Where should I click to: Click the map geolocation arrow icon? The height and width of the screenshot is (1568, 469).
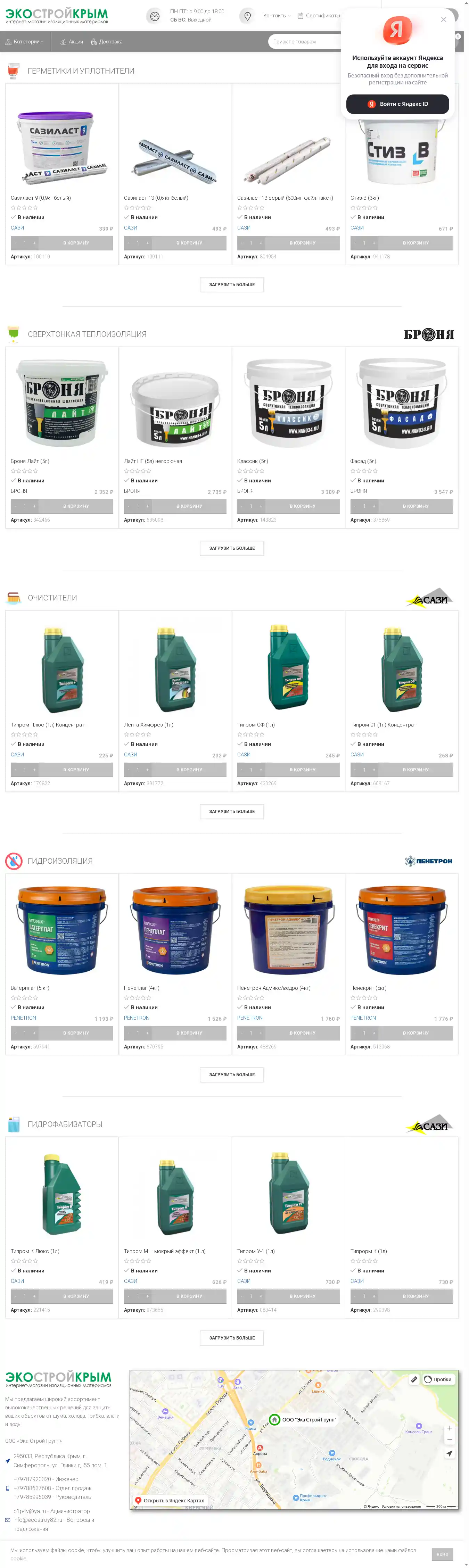coord(450,1453)
